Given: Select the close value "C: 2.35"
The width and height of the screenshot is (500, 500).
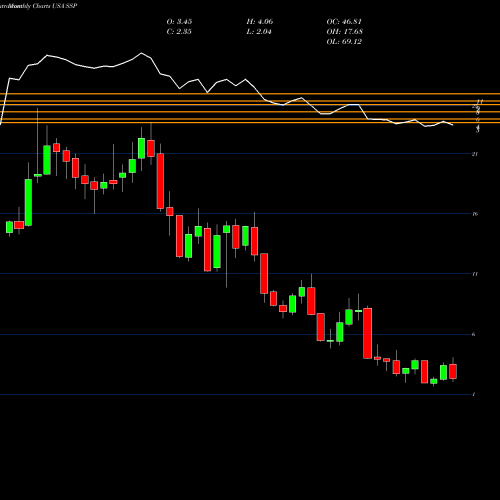Looking at the screenshot, I should pos(179,32).
